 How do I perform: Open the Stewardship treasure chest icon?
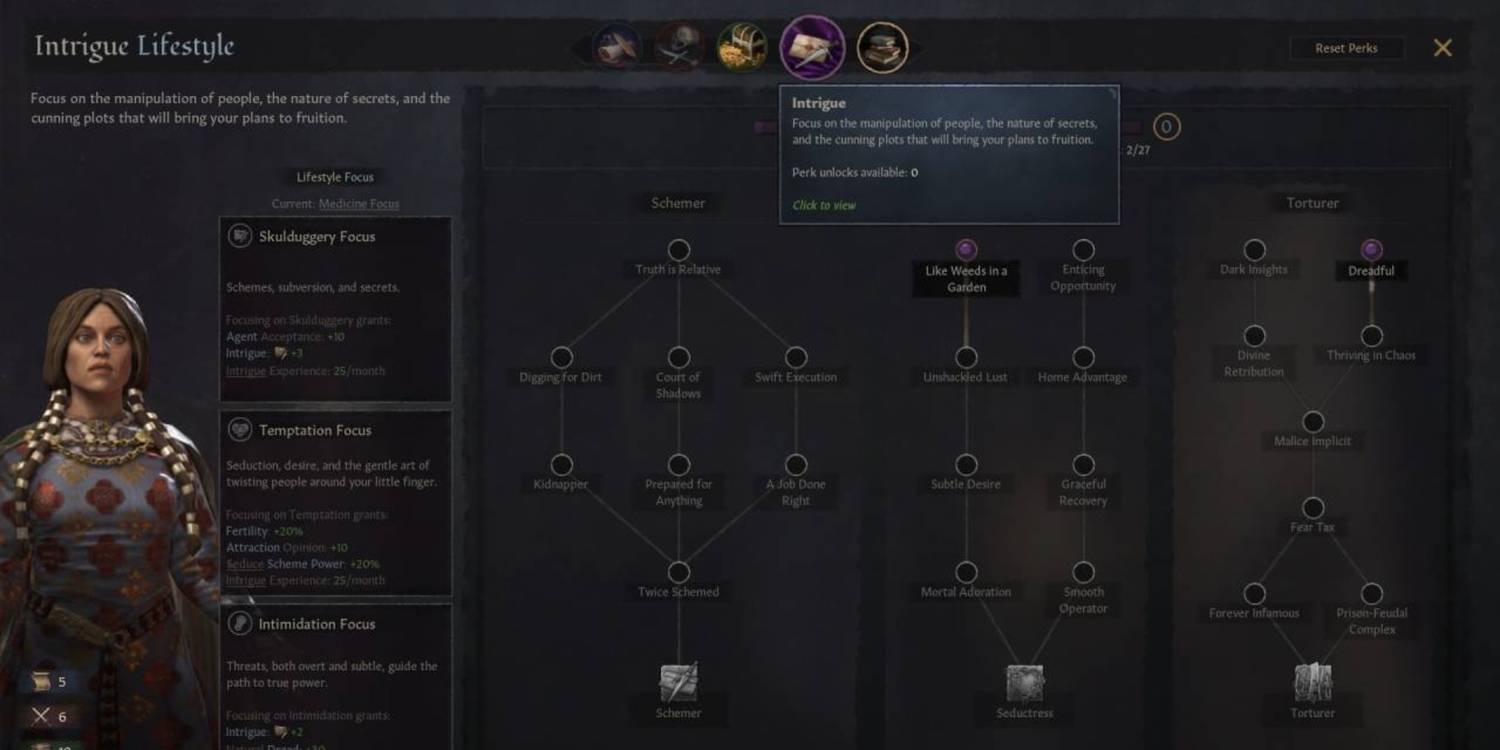742,47
